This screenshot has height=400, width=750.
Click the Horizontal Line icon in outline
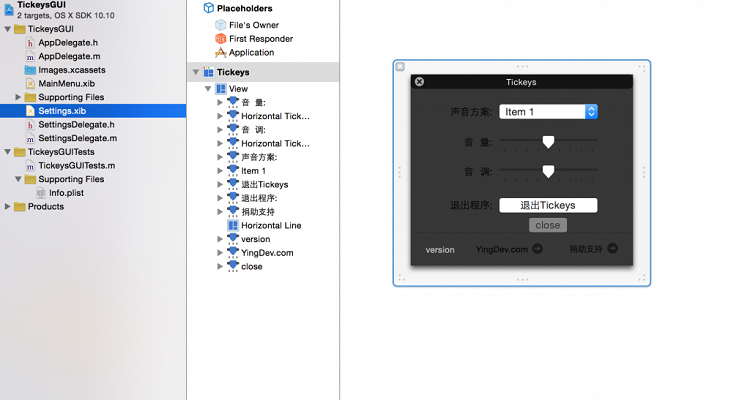(233, 226)
